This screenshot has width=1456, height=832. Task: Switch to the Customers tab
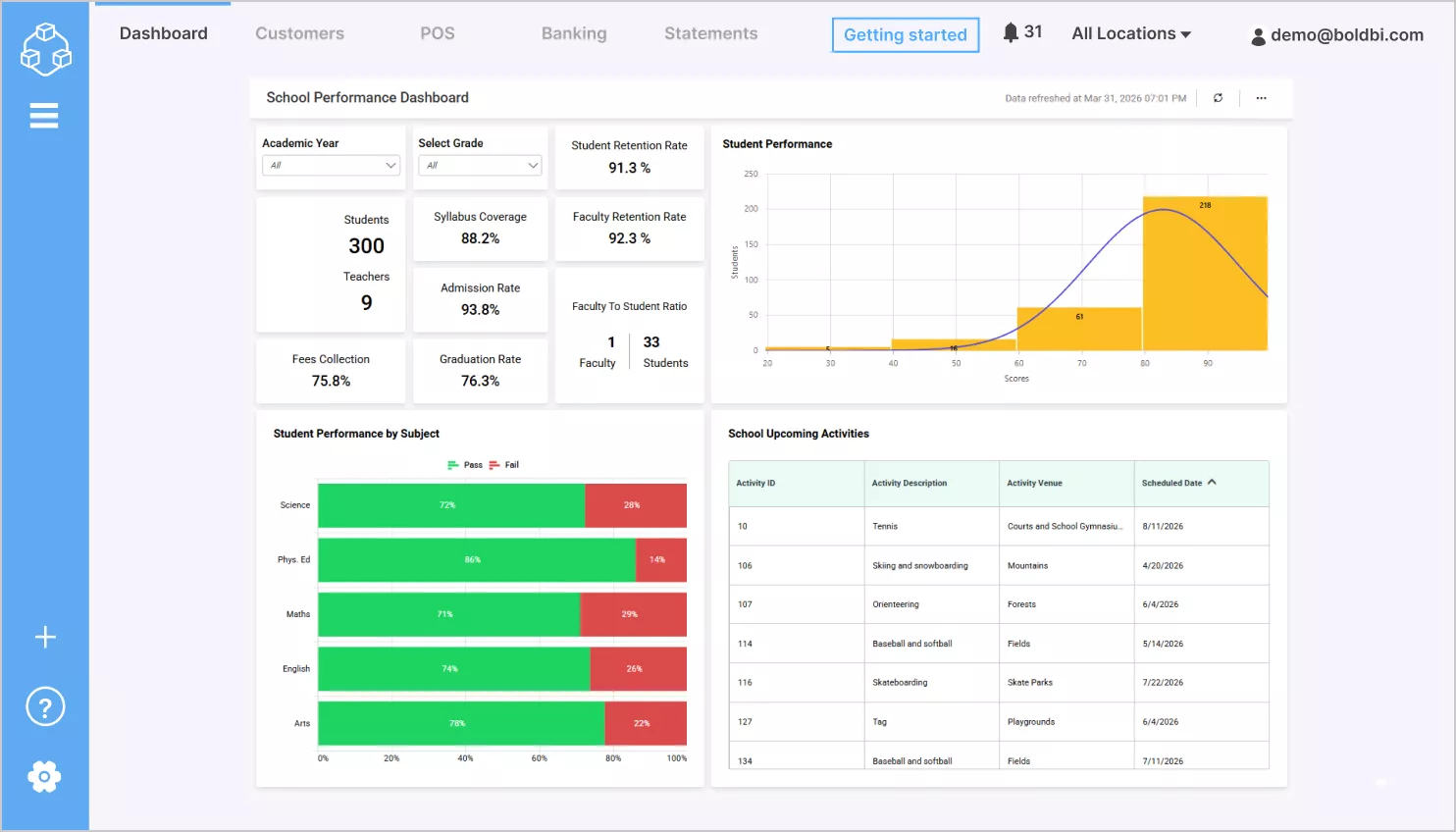pyautogui.click(x=299, y=32)
